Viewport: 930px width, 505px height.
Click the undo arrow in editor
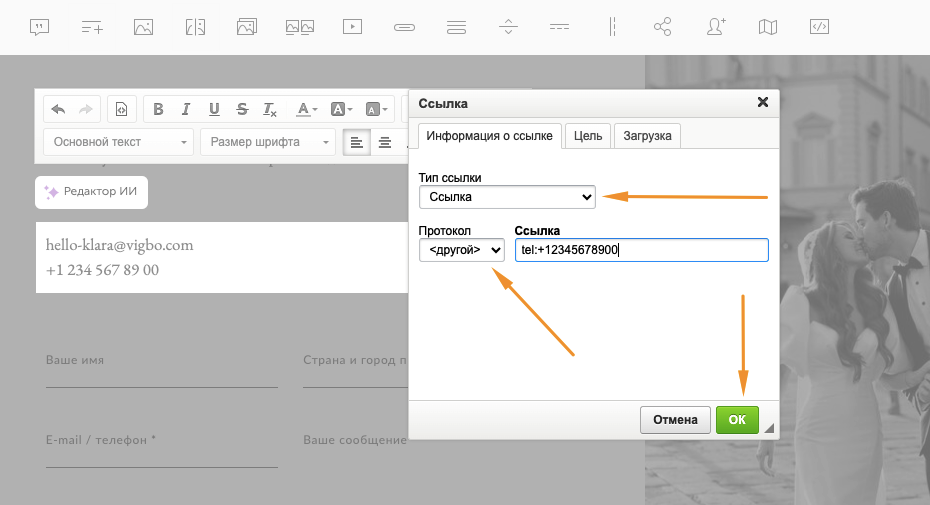[58, 110]
